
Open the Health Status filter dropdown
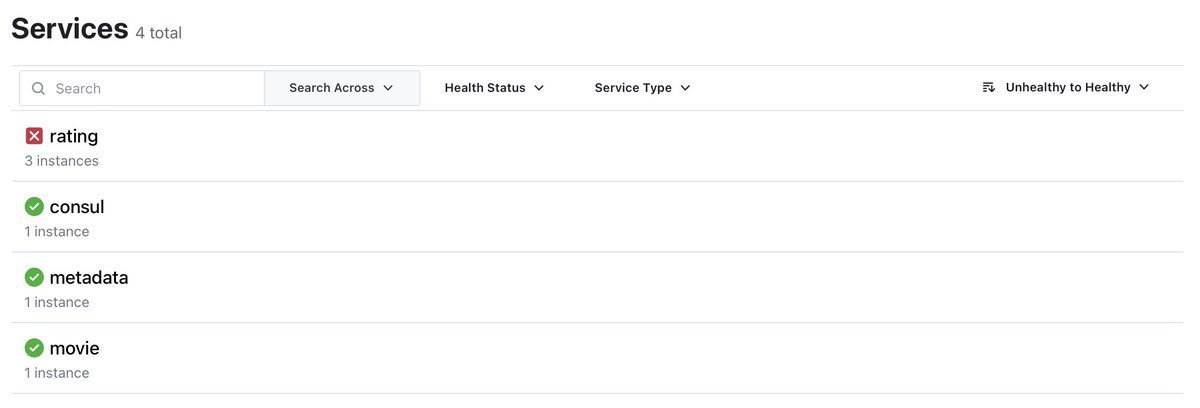tap(494, 88)
